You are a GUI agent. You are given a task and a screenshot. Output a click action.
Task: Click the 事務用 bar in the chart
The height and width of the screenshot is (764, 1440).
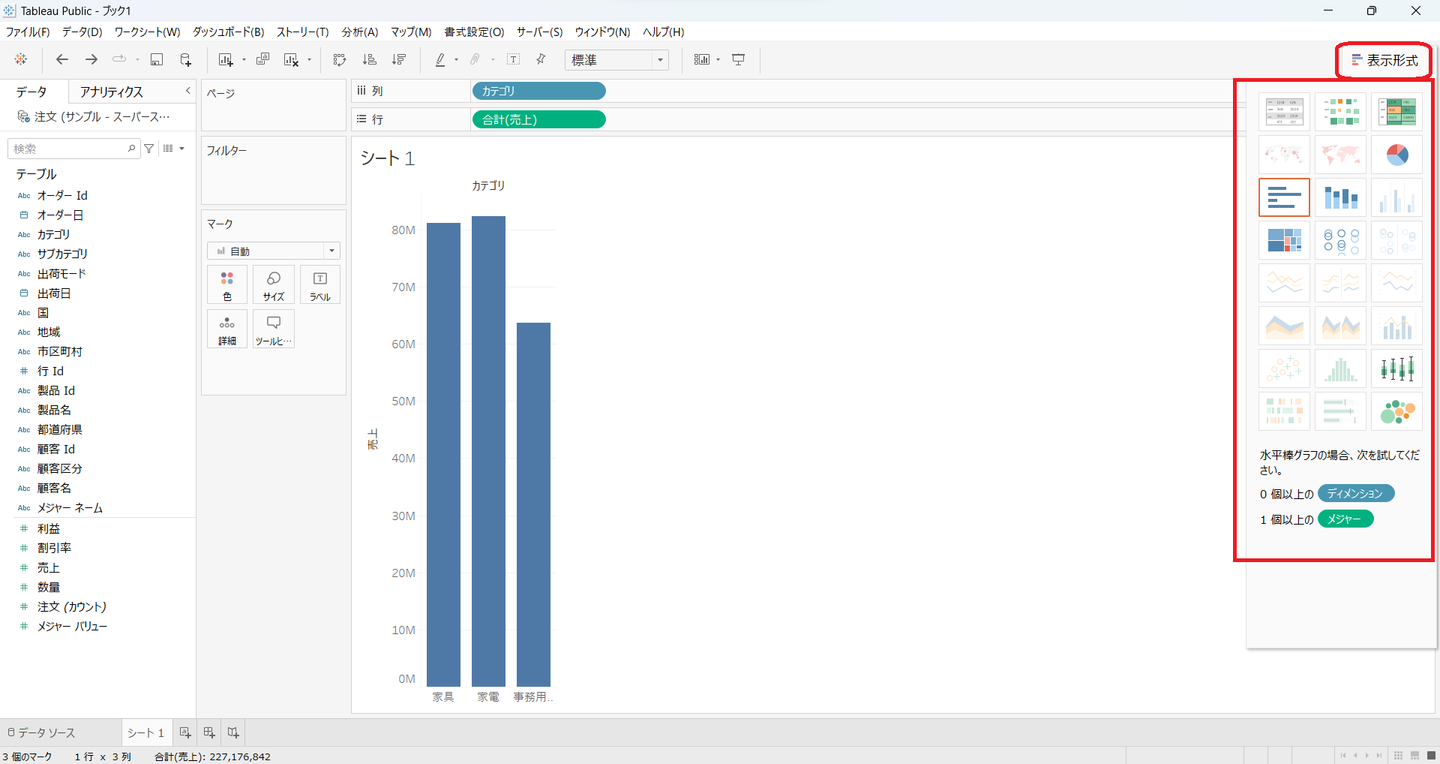point(533,504)
